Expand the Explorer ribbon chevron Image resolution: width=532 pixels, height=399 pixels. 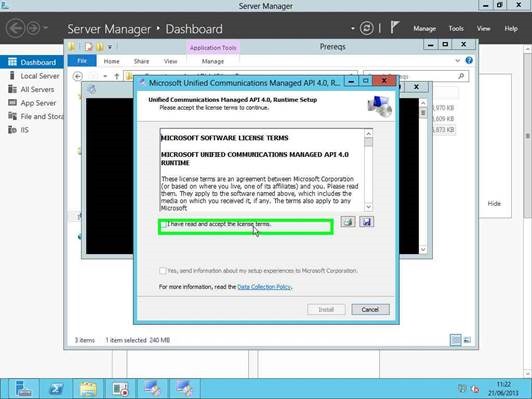(x=457, y=61)
